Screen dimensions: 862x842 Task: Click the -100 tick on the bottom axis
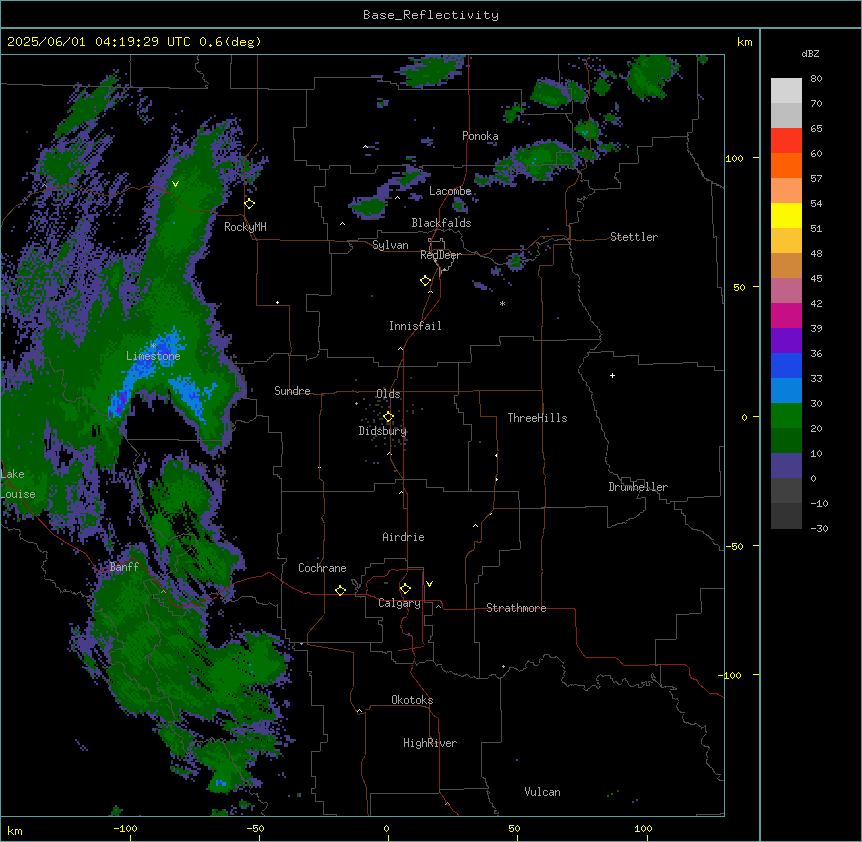click(x=125, y=828)
